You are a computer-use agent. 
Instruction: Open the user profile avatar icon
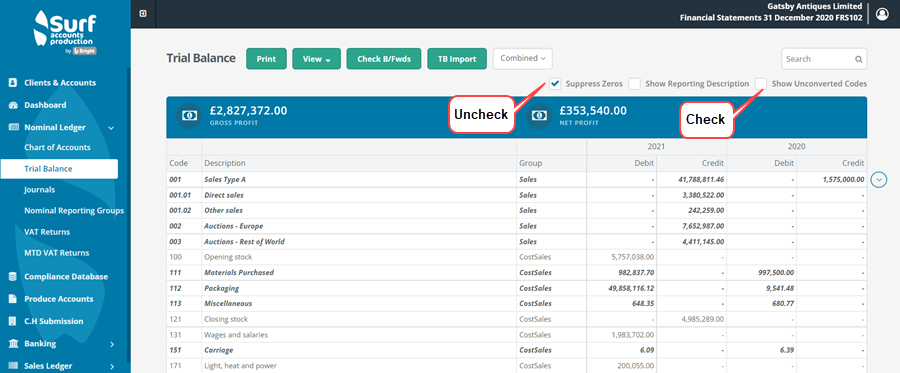tap(882, 14)
